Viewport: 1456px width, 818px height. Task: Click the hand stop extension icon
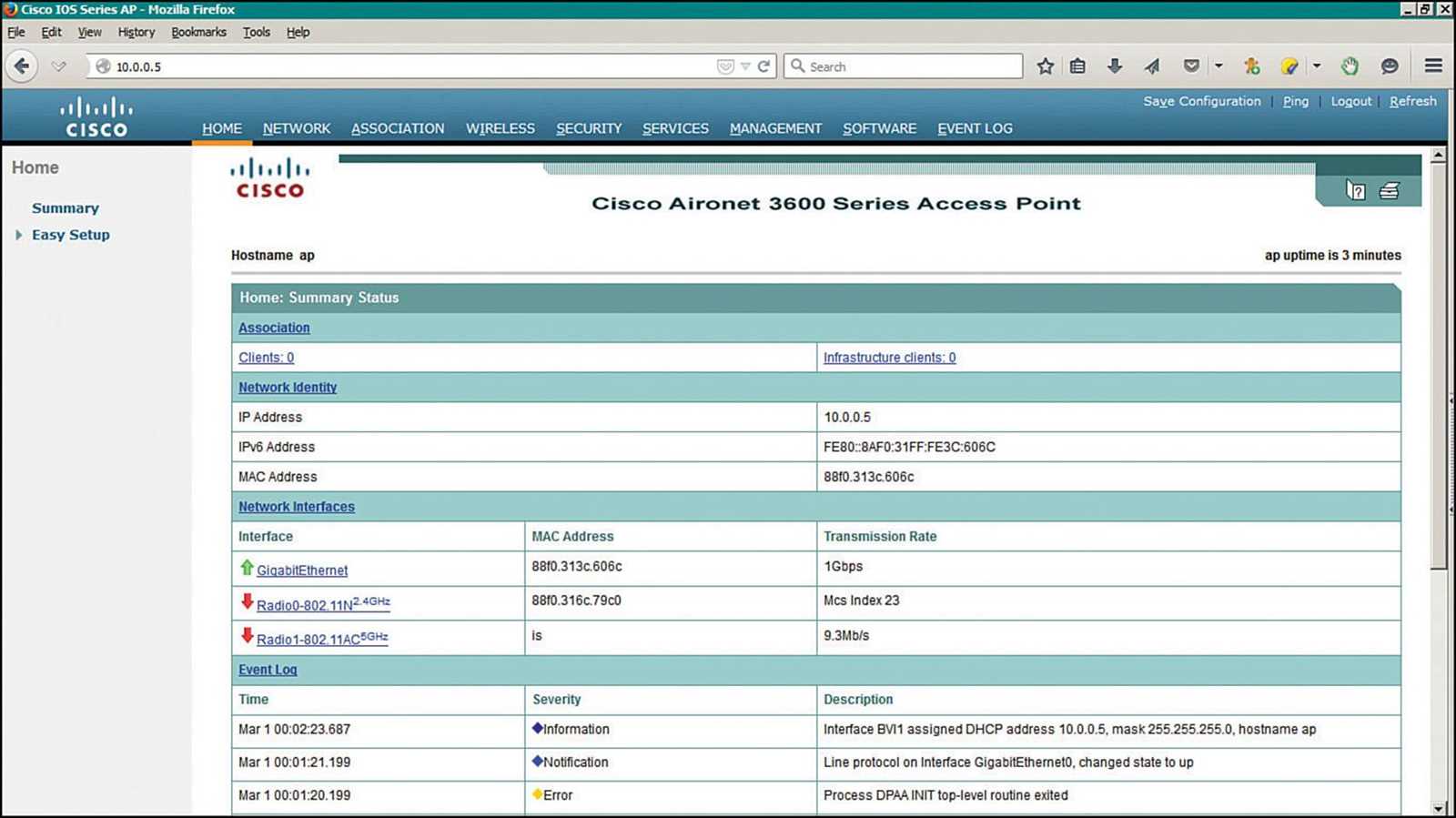[x=1350, y=66]
